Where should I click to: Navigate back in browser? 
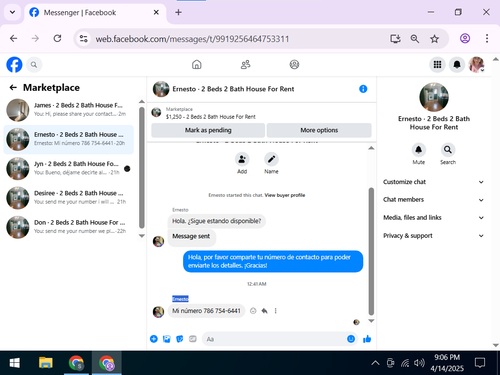pyautogui.click(x=13, y=39)
